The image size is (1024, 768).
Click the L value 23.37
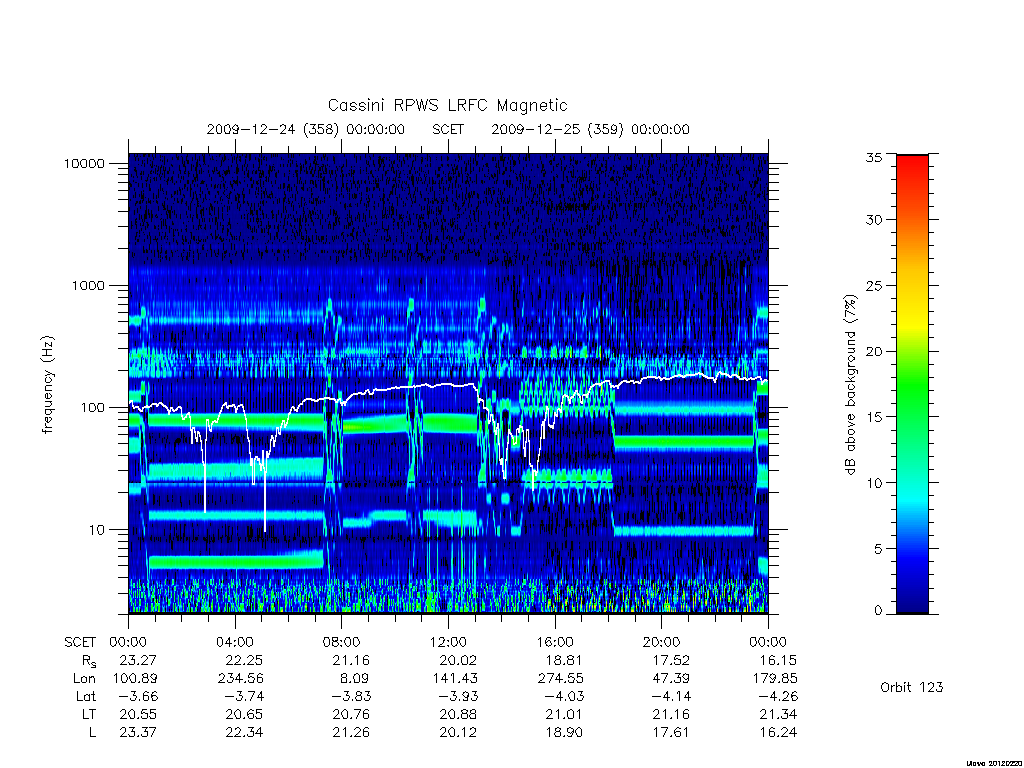138,732
